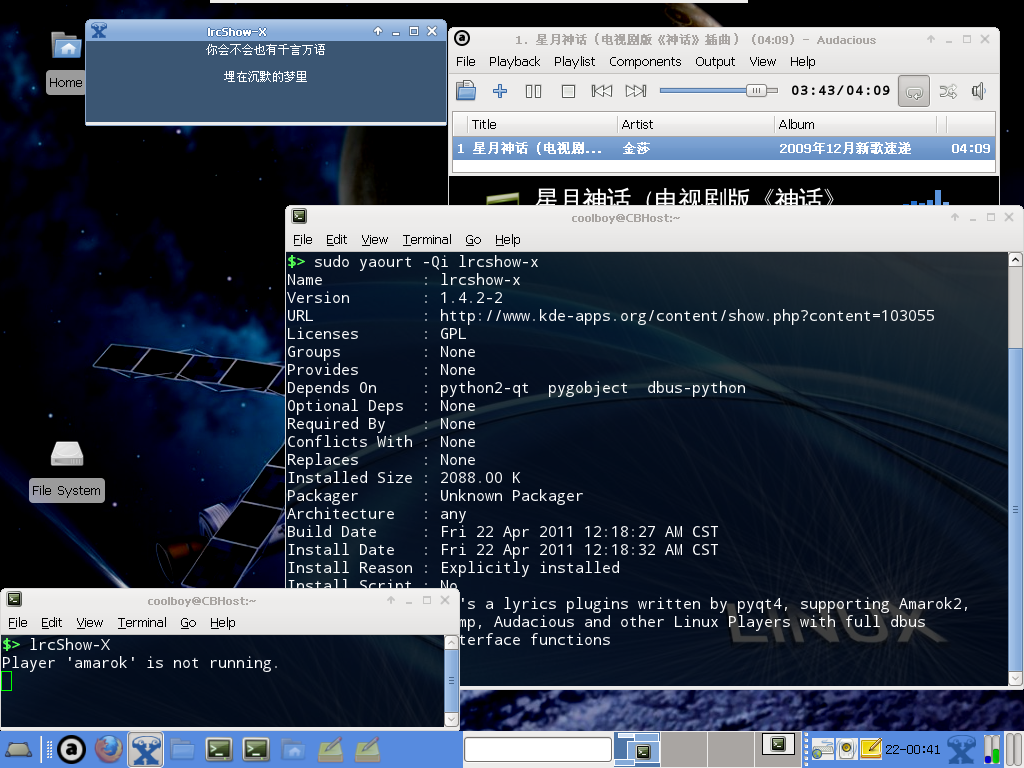This screenshot has width=1024, height=768.
Task: Click the volume speaker icon in Audacious
Action: 978,91
